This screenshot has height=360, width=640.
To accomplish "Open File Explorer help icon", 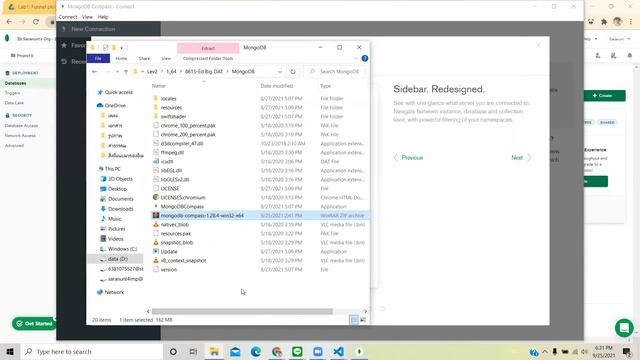I will (364, 58).
